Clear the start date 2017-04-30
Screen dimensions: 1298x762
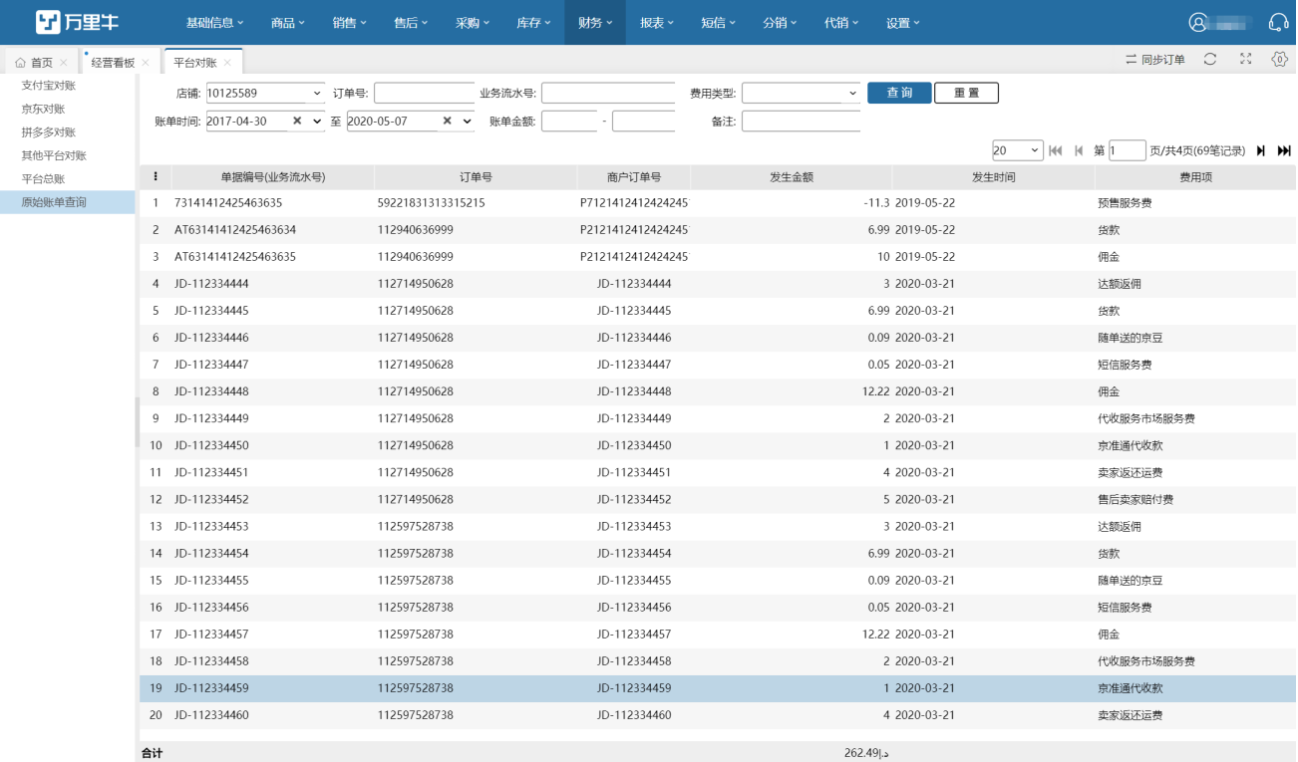[x=297, y=121]
